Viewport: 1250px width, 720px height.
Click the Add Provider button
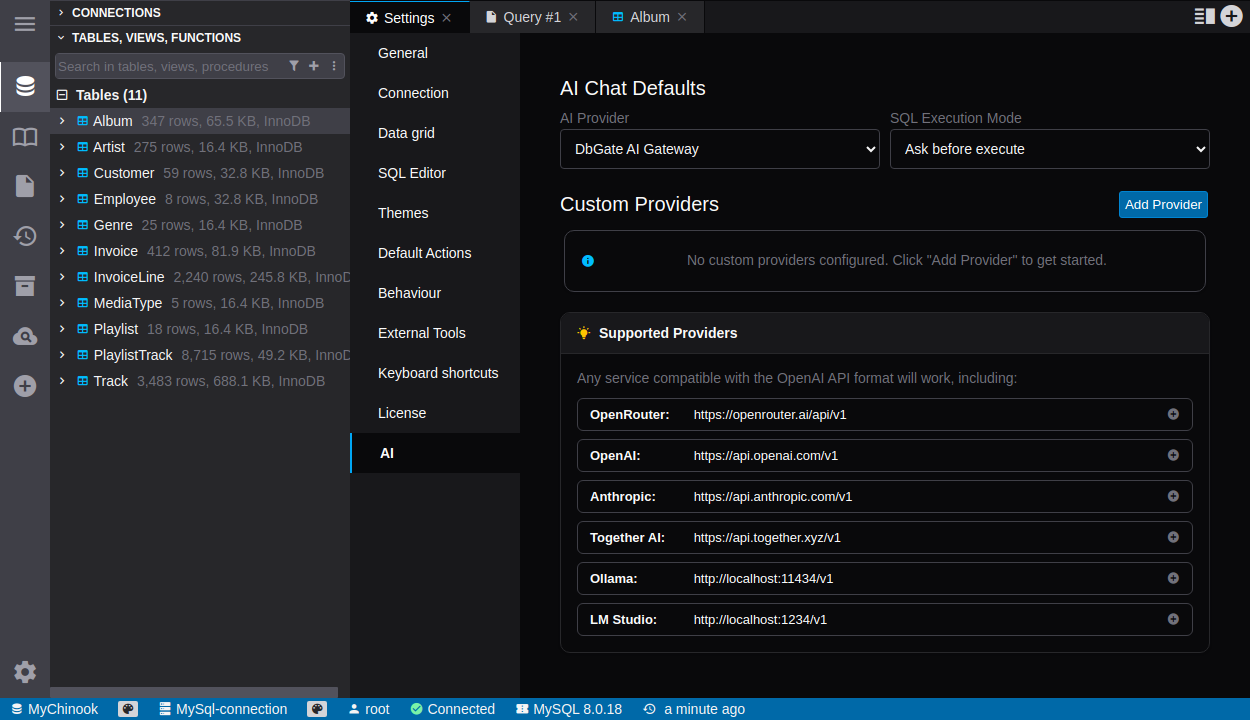1163,204
